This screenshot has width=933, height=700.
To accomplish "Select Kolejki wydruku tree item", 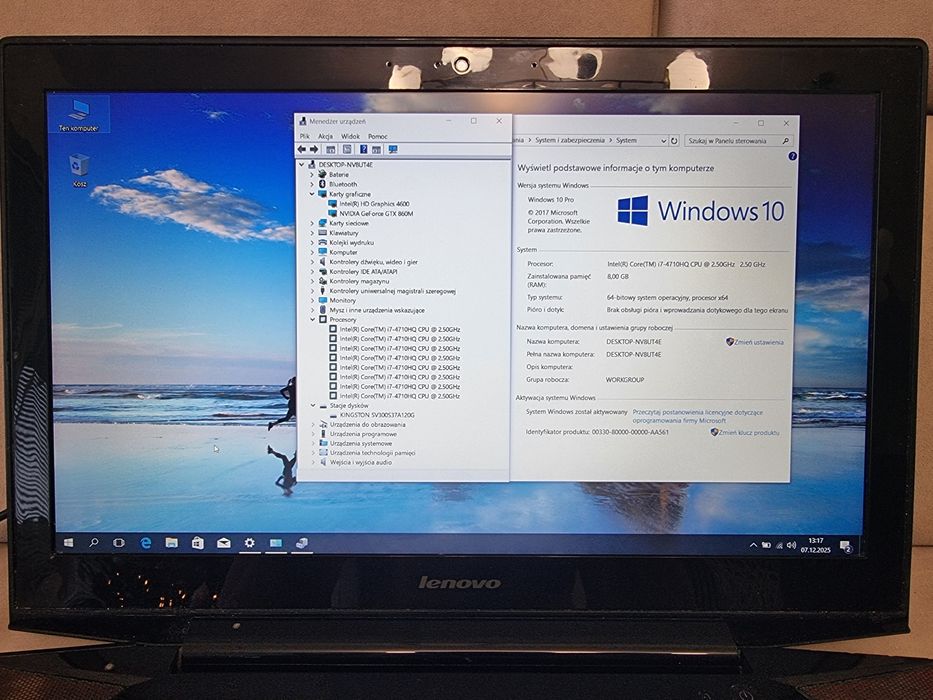I will [x=352, y=242].
